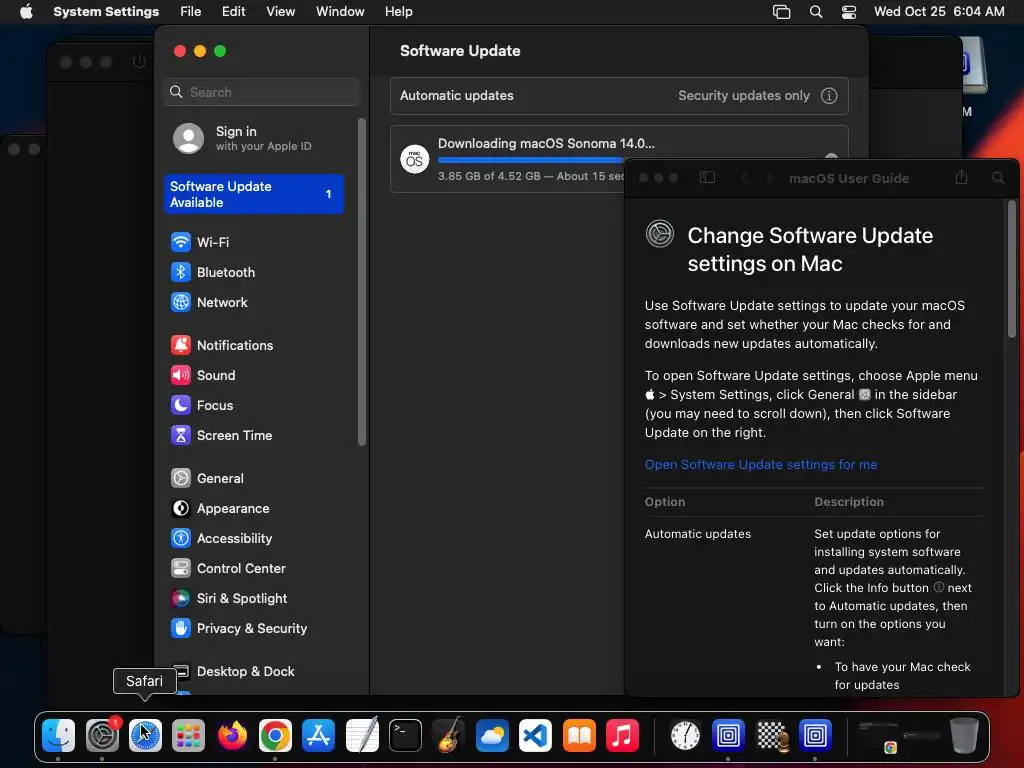Click the macOS Sonoma installer icon
The image size is (1024, 768).
pos(415,159)
